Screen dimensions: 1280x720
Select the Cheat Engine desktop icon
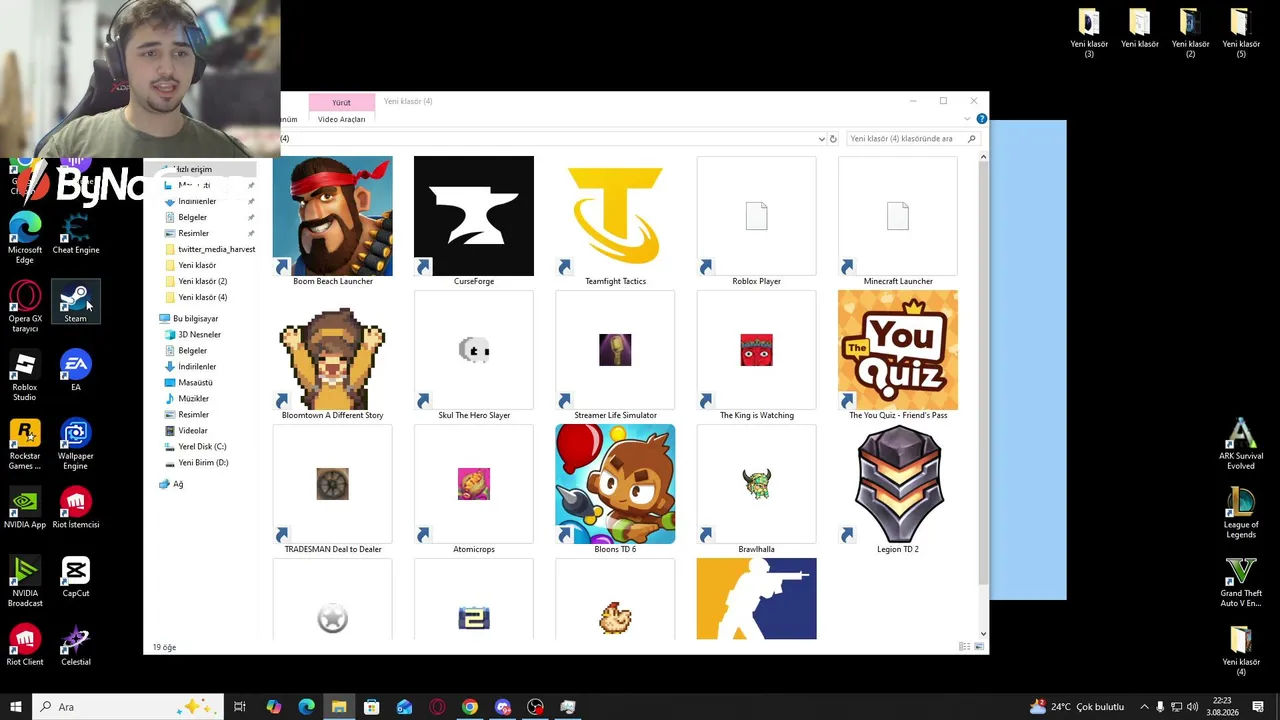click(76, 234)
